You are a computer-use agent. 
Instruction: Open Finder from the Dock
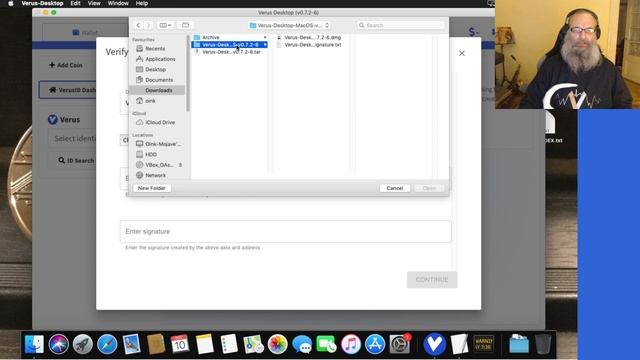pos(34,344)
